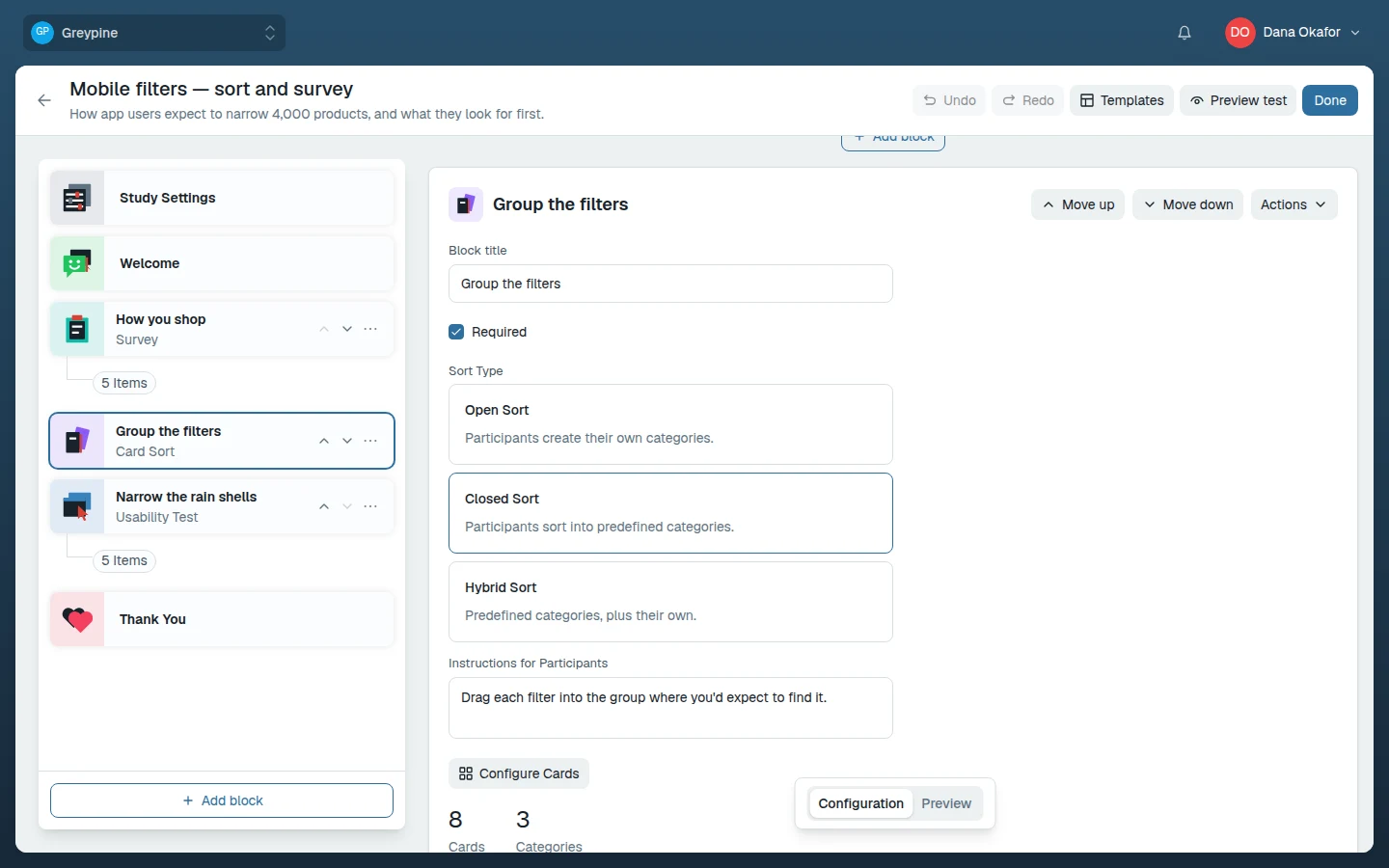Move Group the filters block up in sidebar
This screenshot has height=868, width=1389.
click(324, 441)
